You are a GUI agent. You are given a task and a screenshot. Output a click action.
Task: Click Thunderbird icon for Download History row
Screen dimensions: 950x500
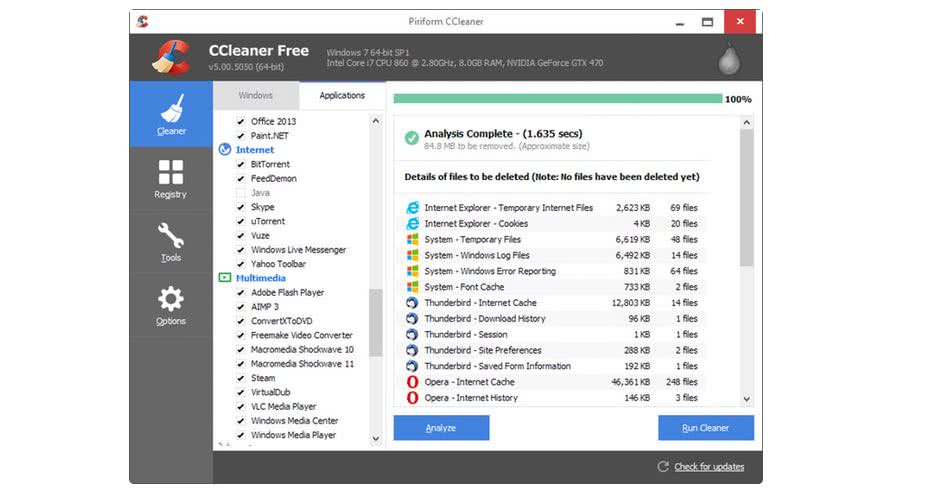point(412,318)
